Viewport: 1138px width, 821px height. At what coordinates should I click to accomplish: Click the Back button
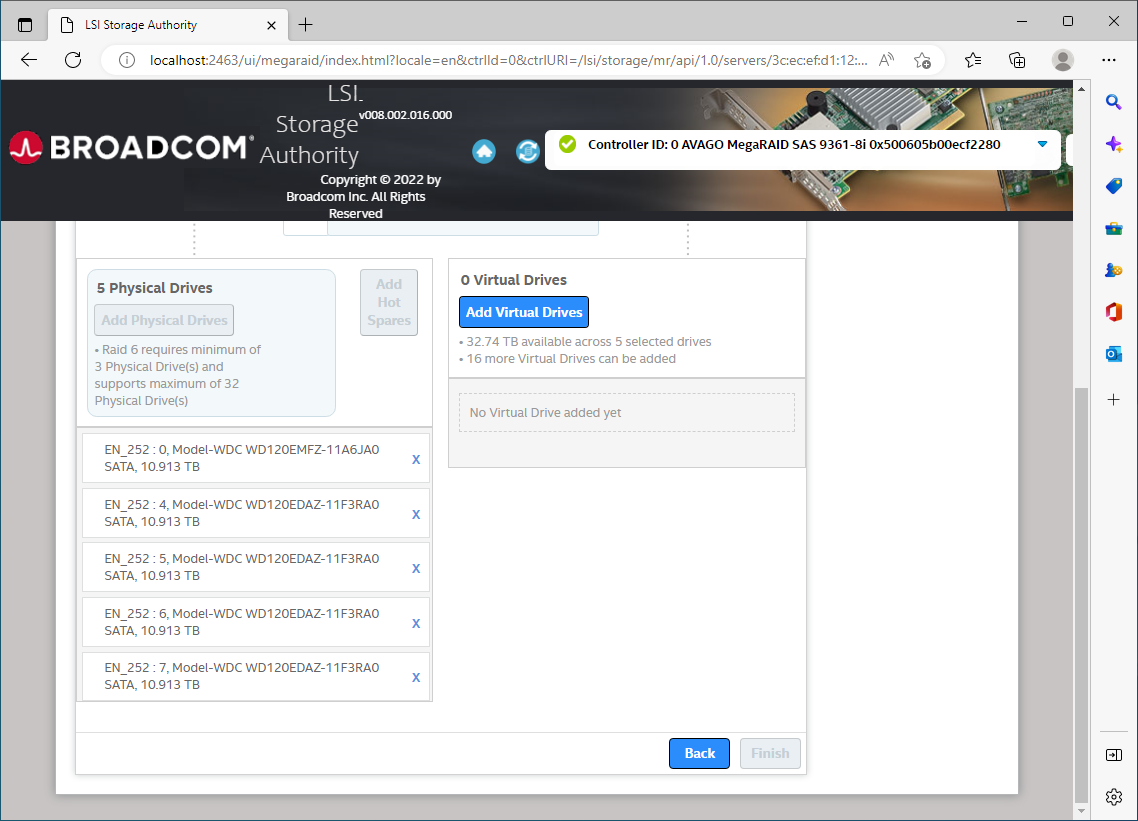pos(700,753)
